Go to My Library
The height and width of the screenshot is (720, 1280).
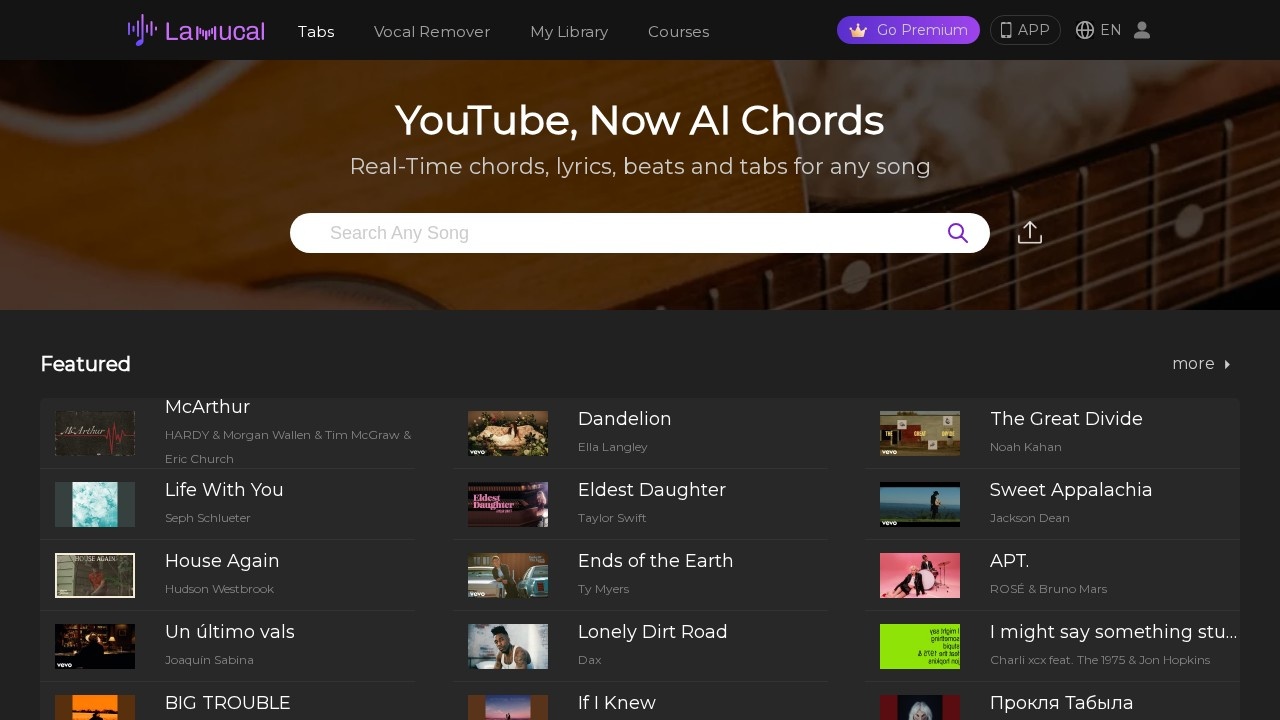[569, 32]
